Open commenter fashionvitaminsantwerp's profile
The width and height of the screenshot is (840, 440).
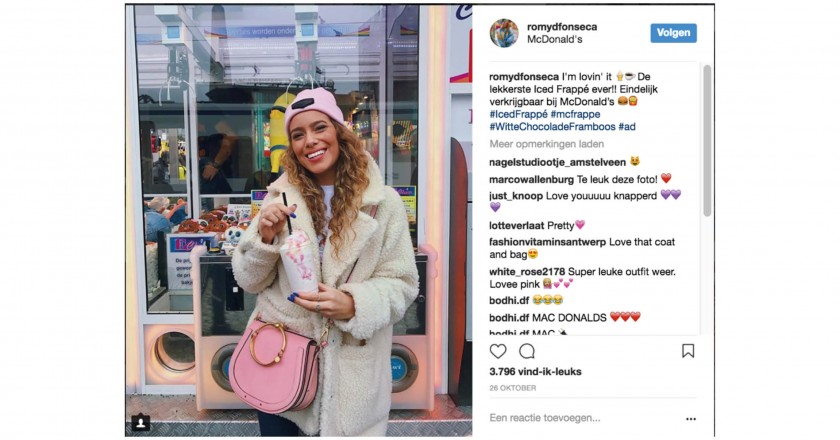[548, 242]
